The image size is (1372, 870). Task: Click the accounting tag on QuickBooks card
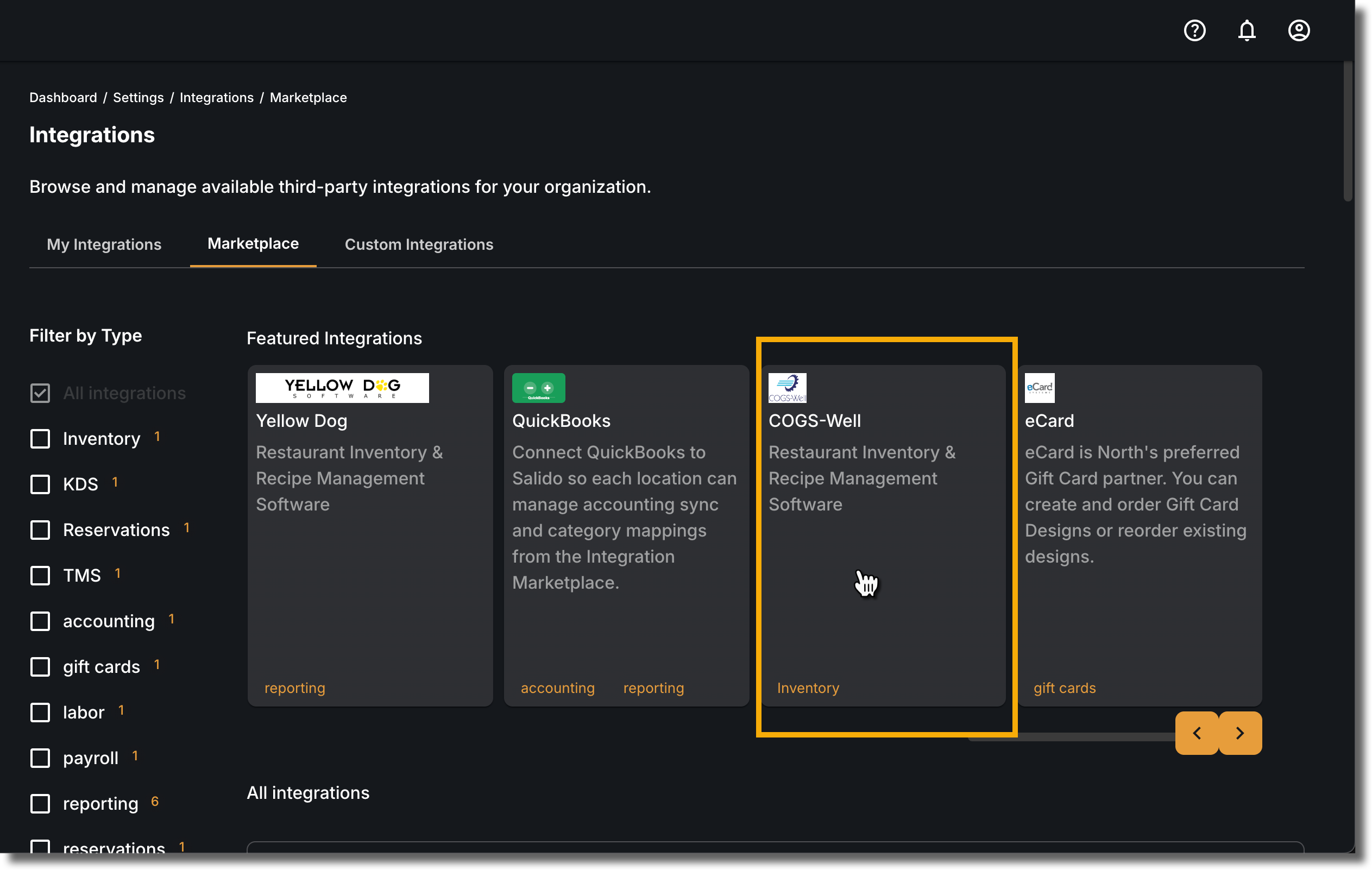coord(557,688)
